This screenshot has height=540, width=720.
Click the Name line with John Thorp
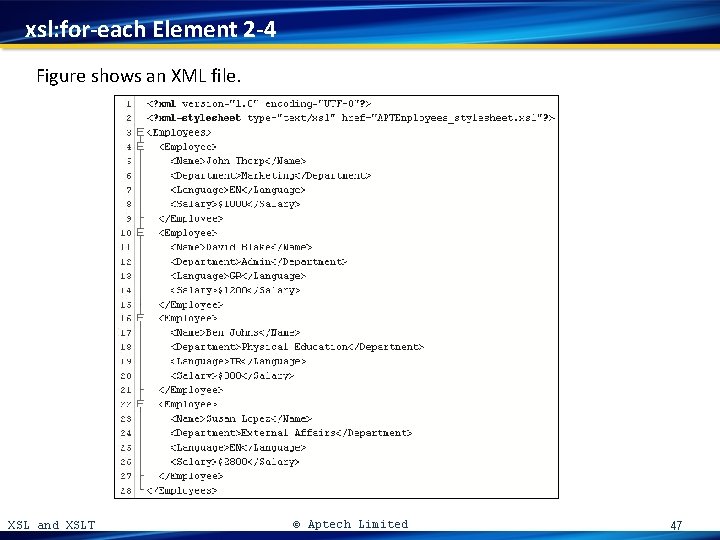tap(238, 161)
